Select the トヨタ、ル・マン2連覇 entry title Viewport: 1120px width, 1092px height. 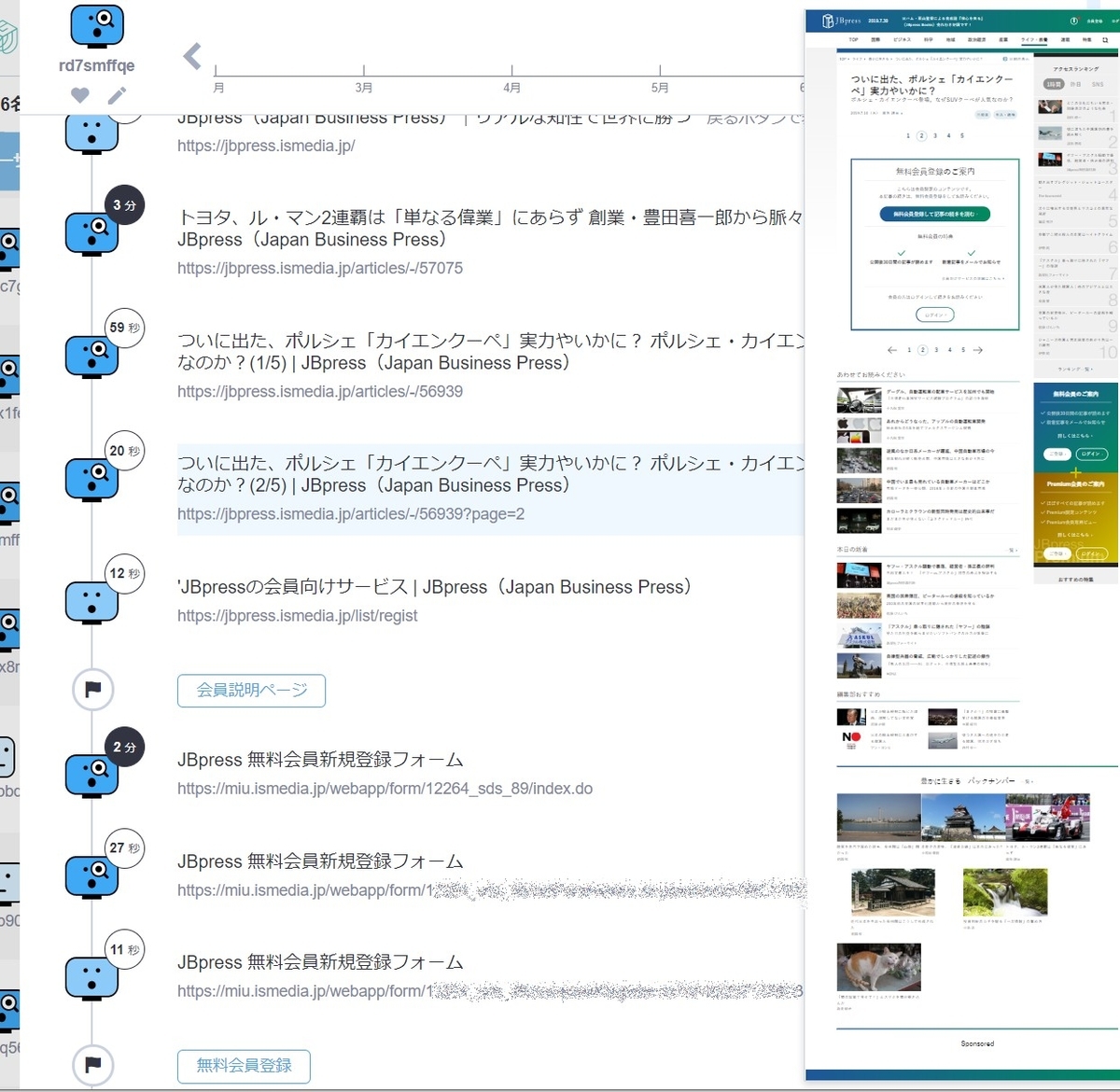(x=490, y=229)
